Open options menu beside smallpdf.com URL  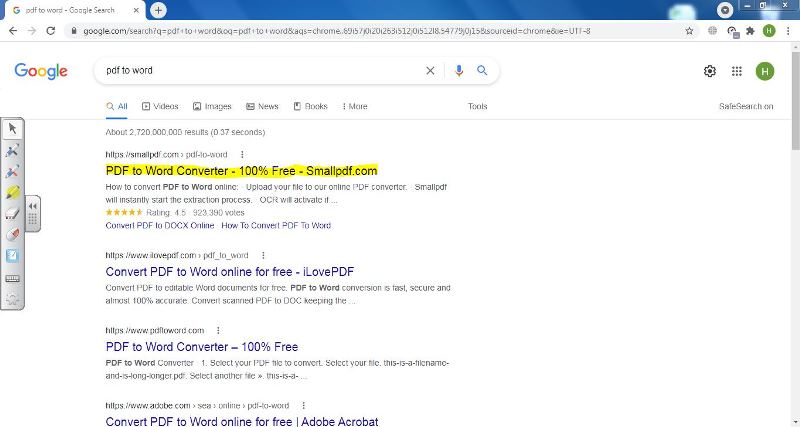point(242,155)
